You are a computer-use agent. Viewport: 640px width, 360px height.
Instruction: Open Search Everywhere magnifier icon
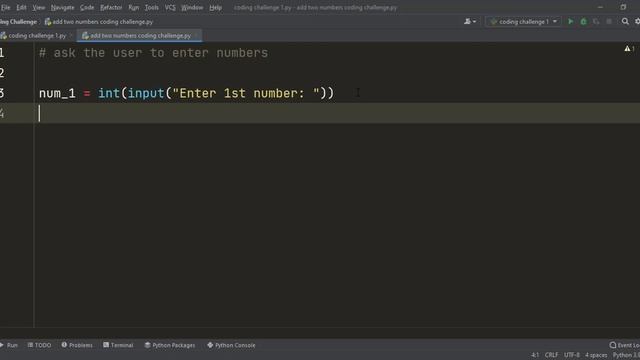pyautogui.click(x=625, y=22)
